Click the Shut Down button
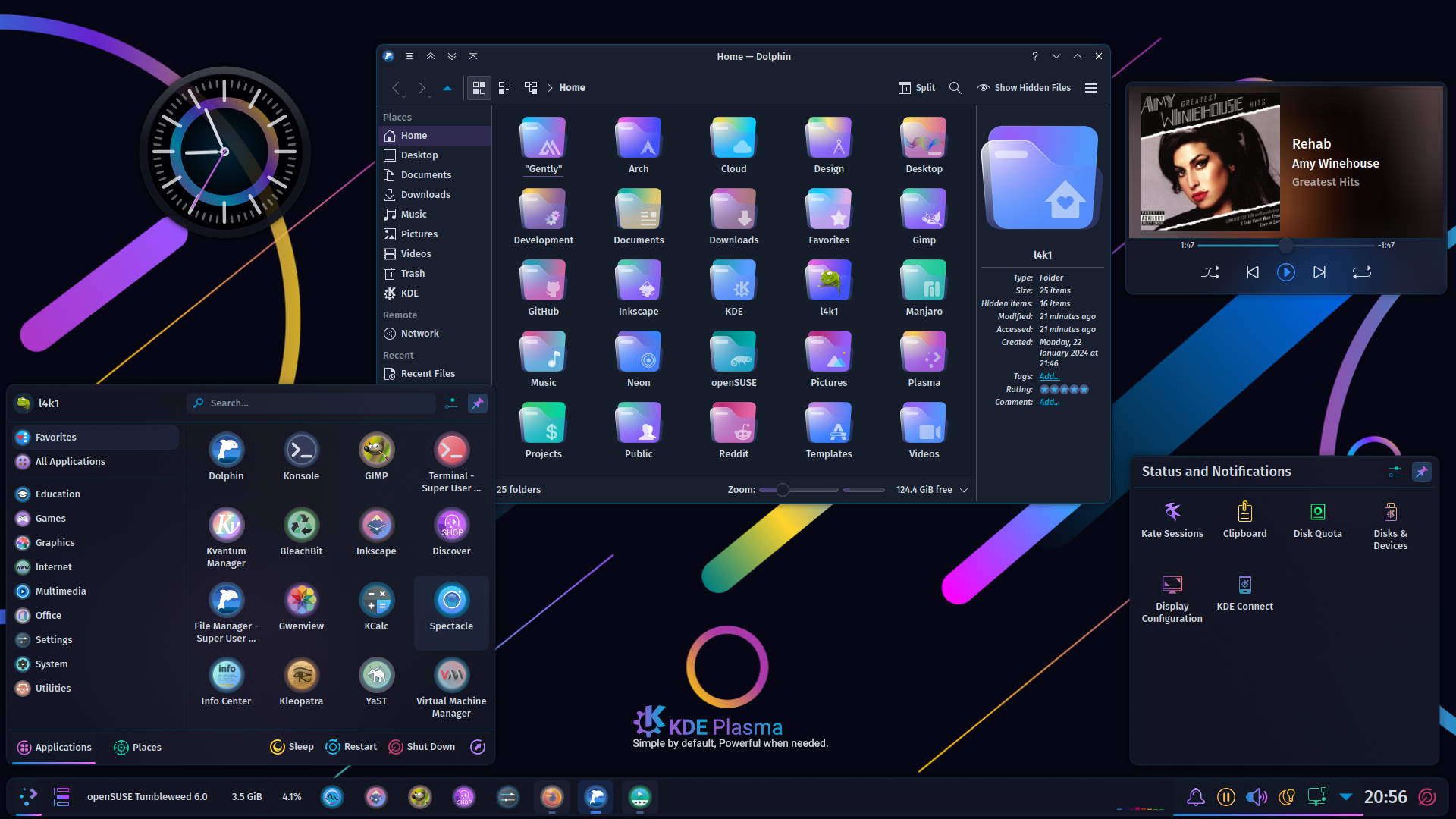Screen dimensions: 1456x819 pos(422,747)
